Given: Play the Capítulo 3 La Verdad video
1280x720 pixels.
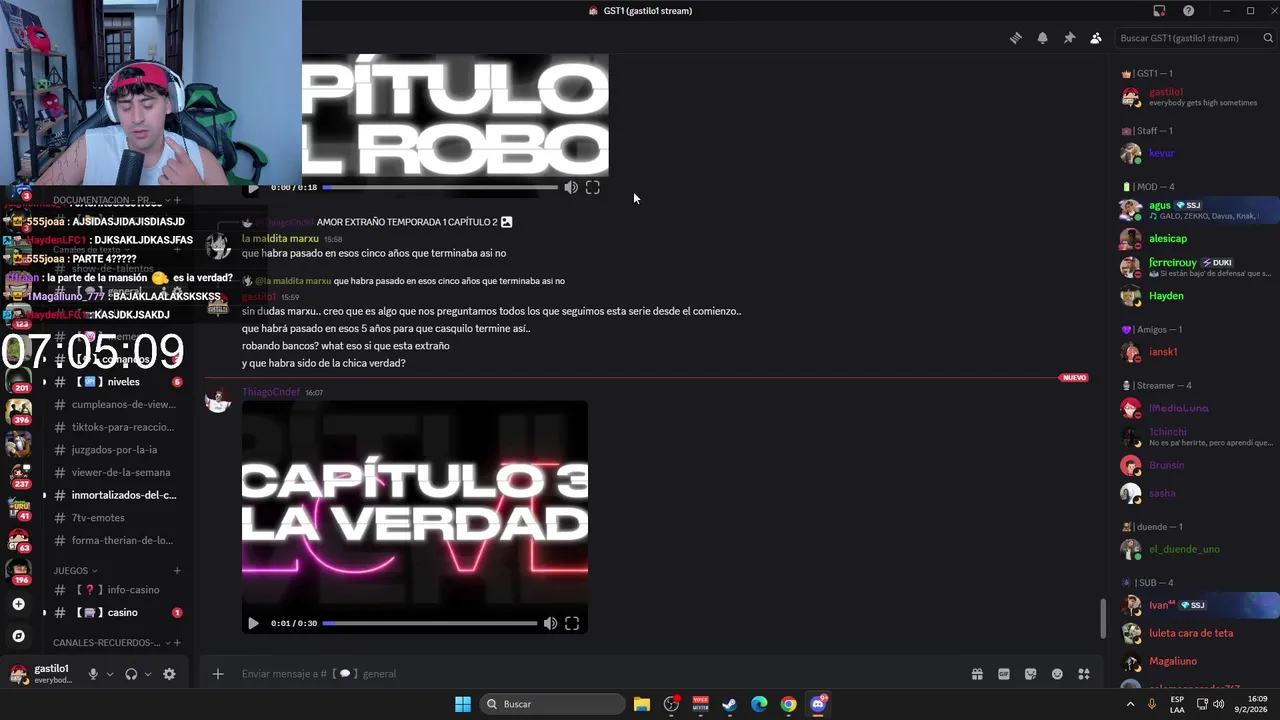Looking at the screenshot, I should tap(253, 623).
